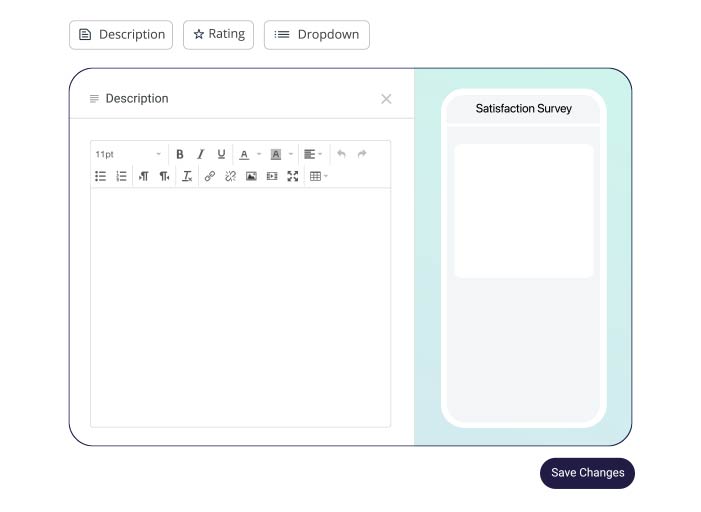Clear text formatting

(x=187, y=176)
